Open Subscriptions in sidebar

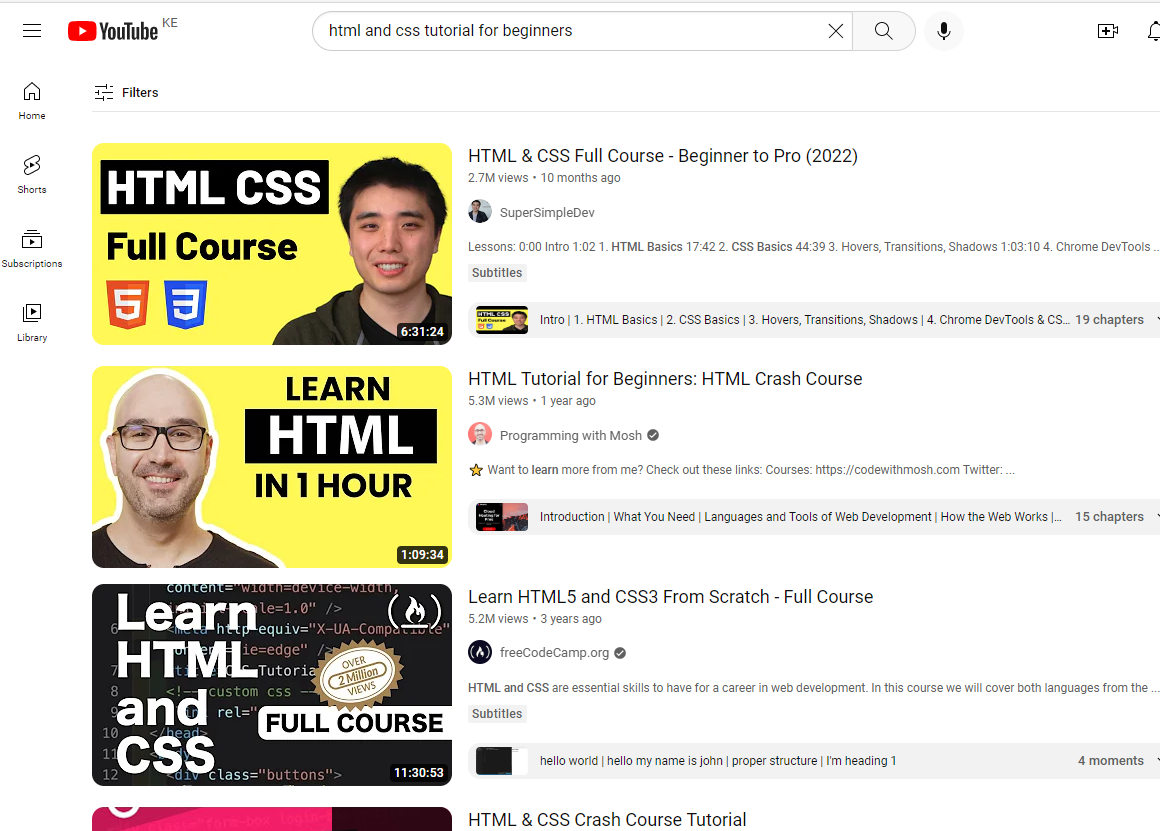32,249
